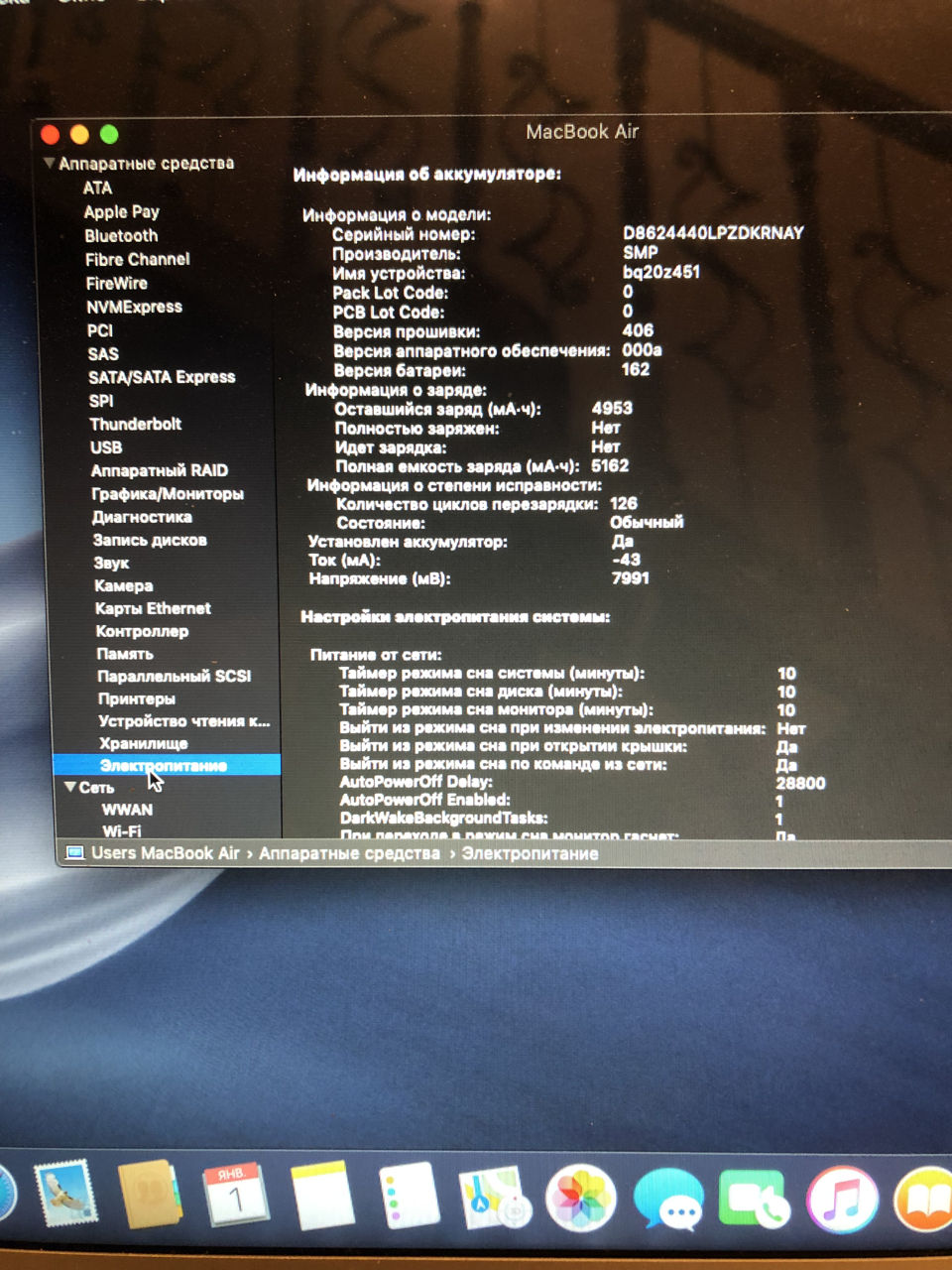This screenshot has height=1270, width=952.
Task: Collapse the Аппаратные средства section triangle
Action: click(x=49, y=162)
